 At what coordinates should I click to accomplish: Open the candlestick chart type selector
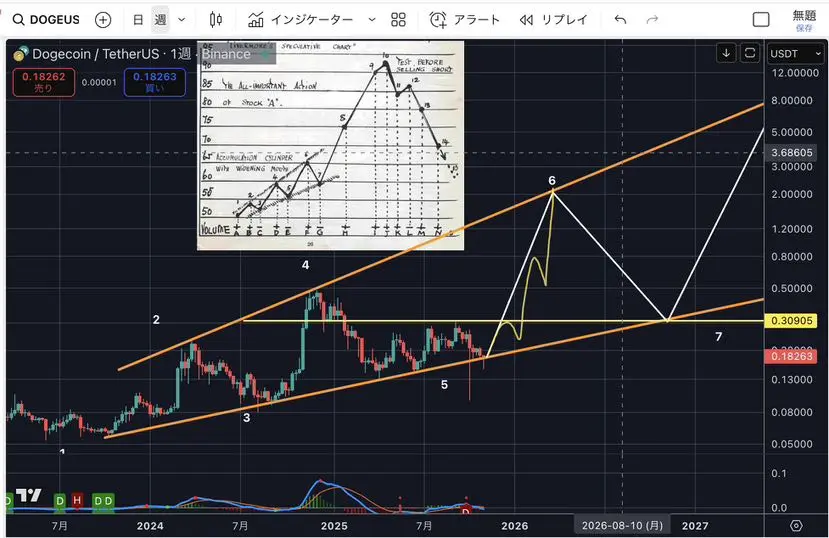[x=216, y=20]
